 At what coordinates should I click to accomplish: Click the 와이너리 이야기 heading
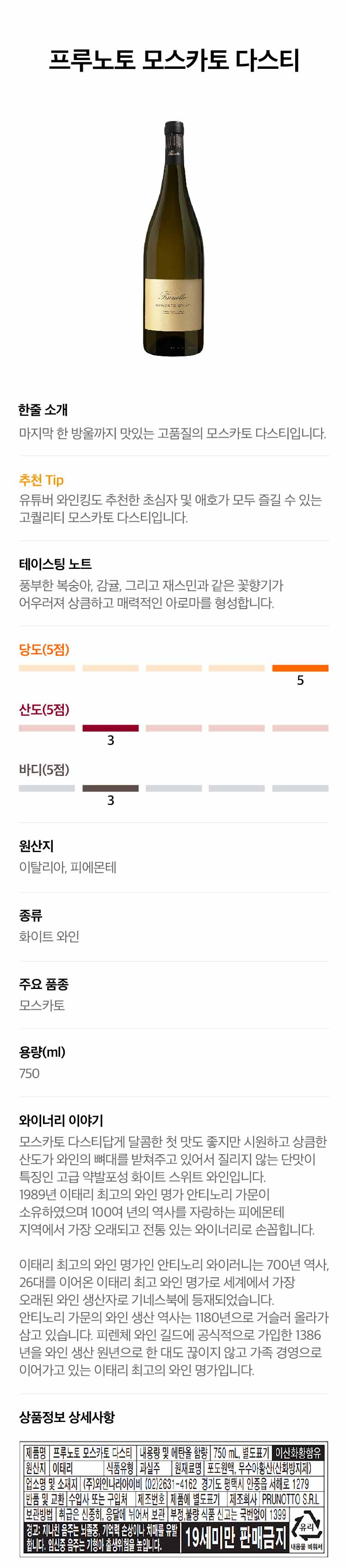(61, 1120)
